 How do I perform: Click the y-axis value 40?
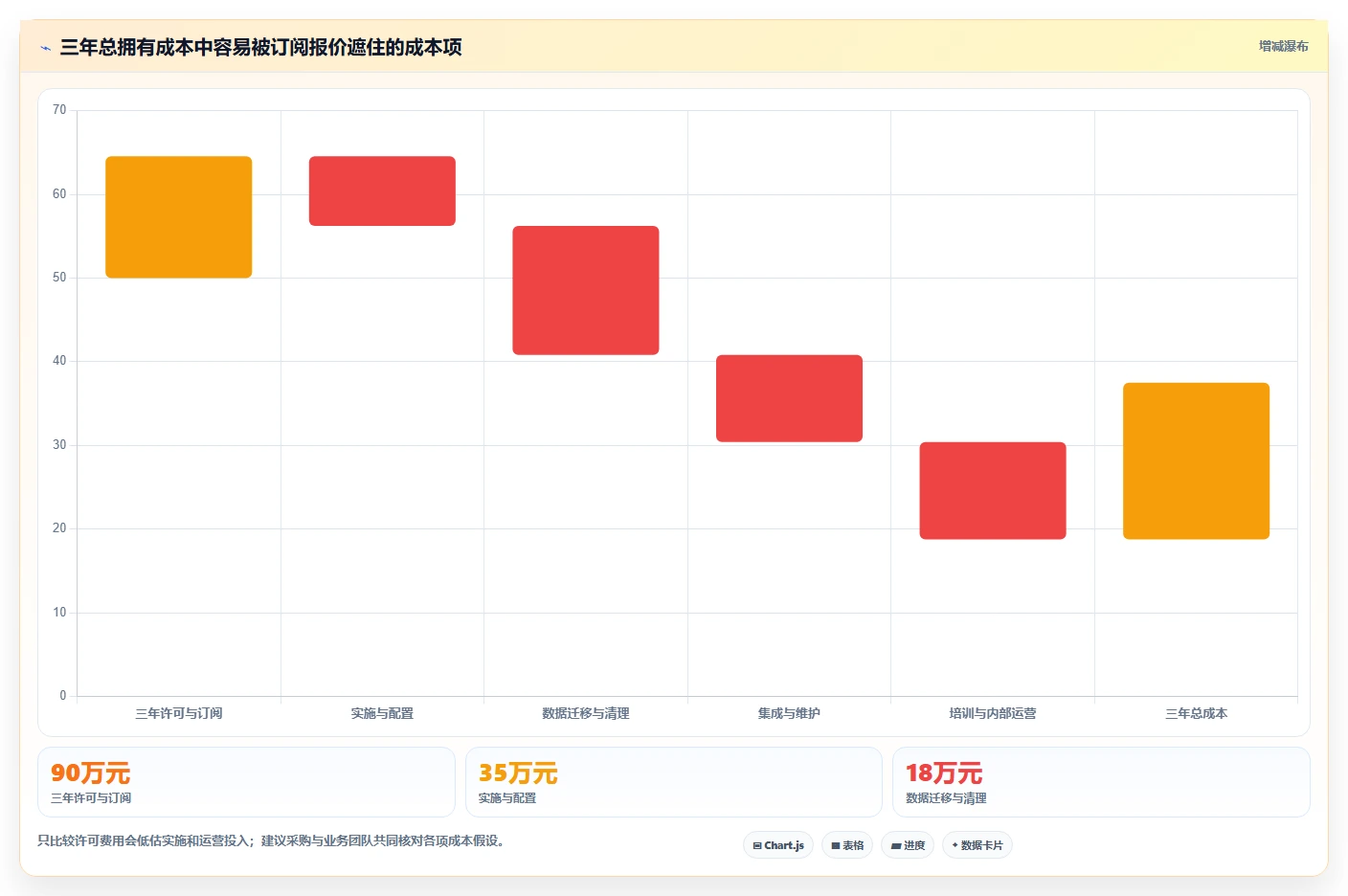click(59, 361)
